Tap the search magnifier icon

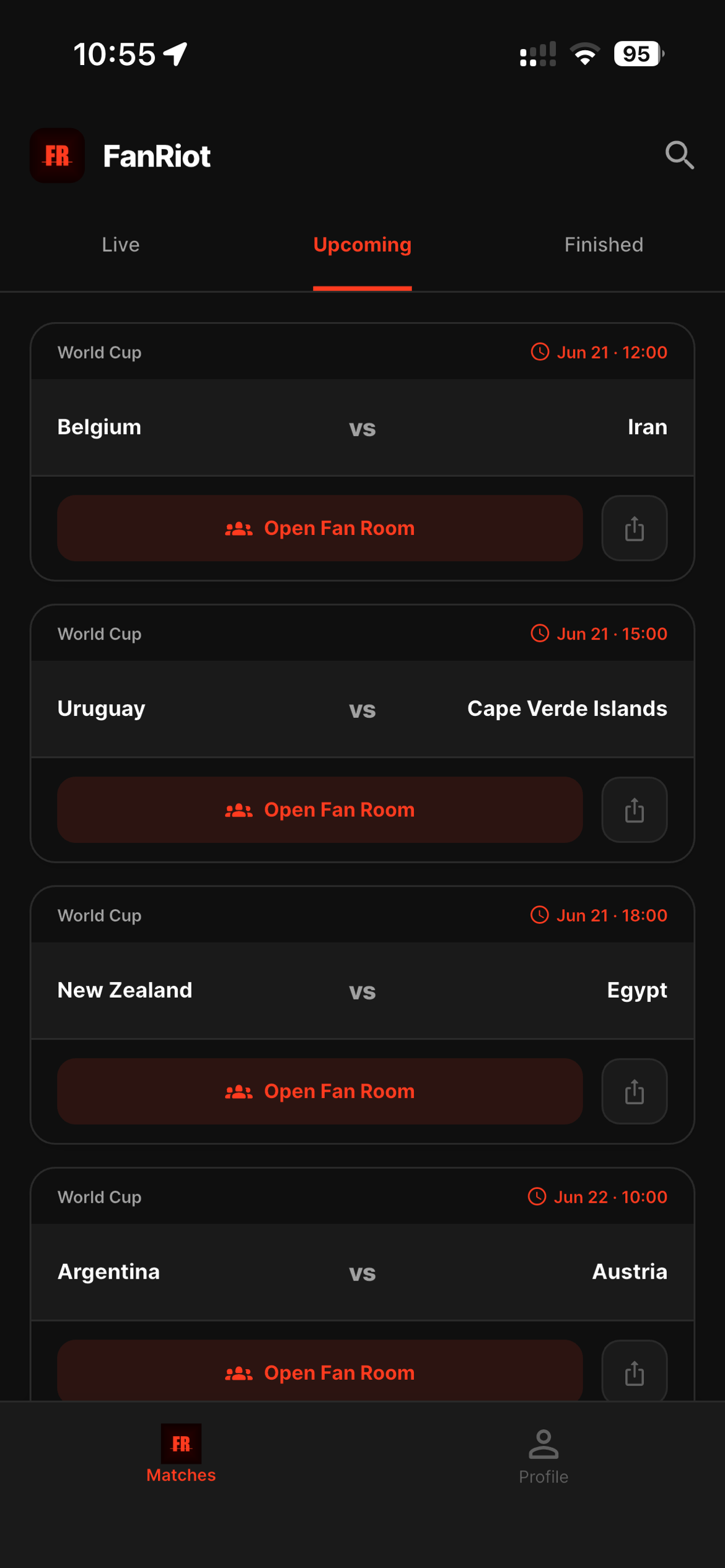coord(679,155)
